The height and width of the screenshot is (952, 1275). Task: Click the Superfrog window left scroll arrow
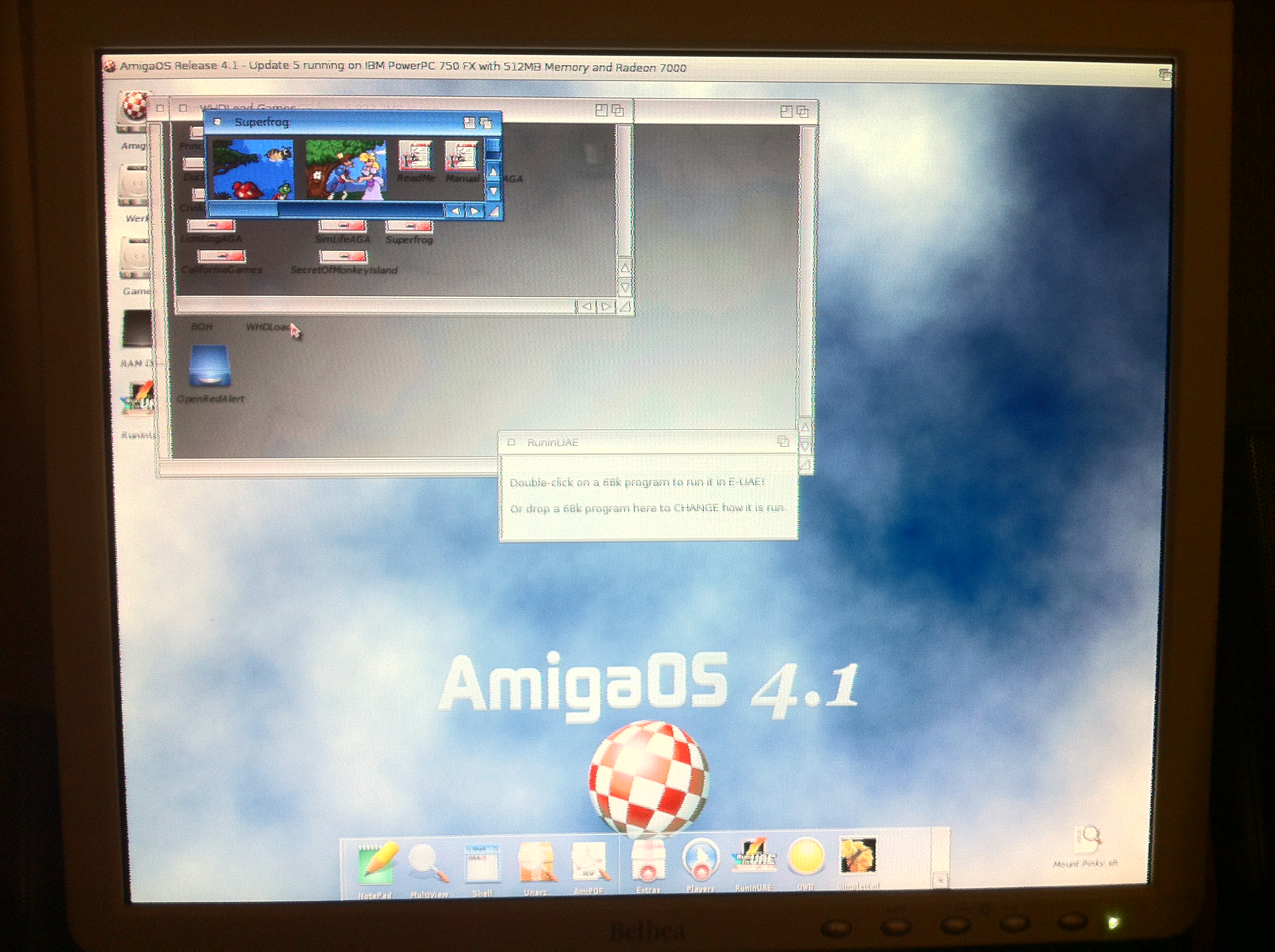tap(455, 211)
